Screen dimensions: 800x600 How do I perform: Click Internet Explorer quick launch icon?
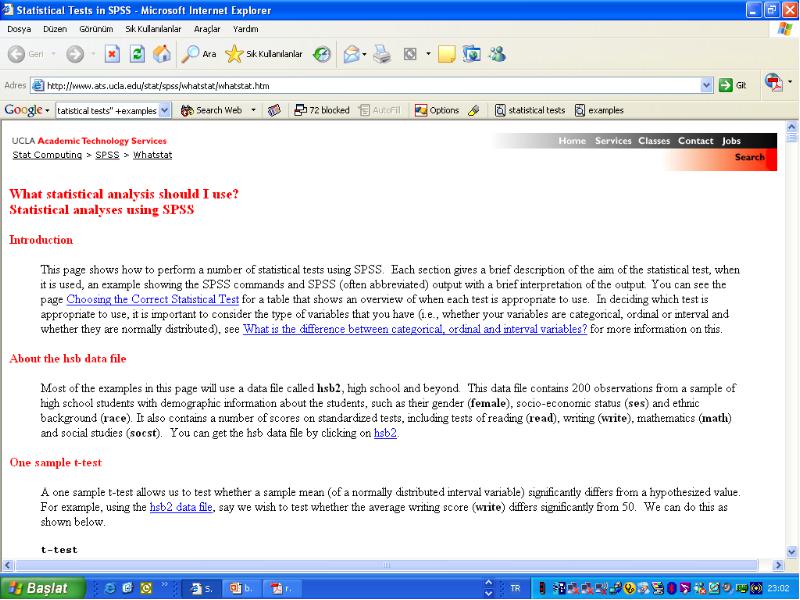pos(110,588)
